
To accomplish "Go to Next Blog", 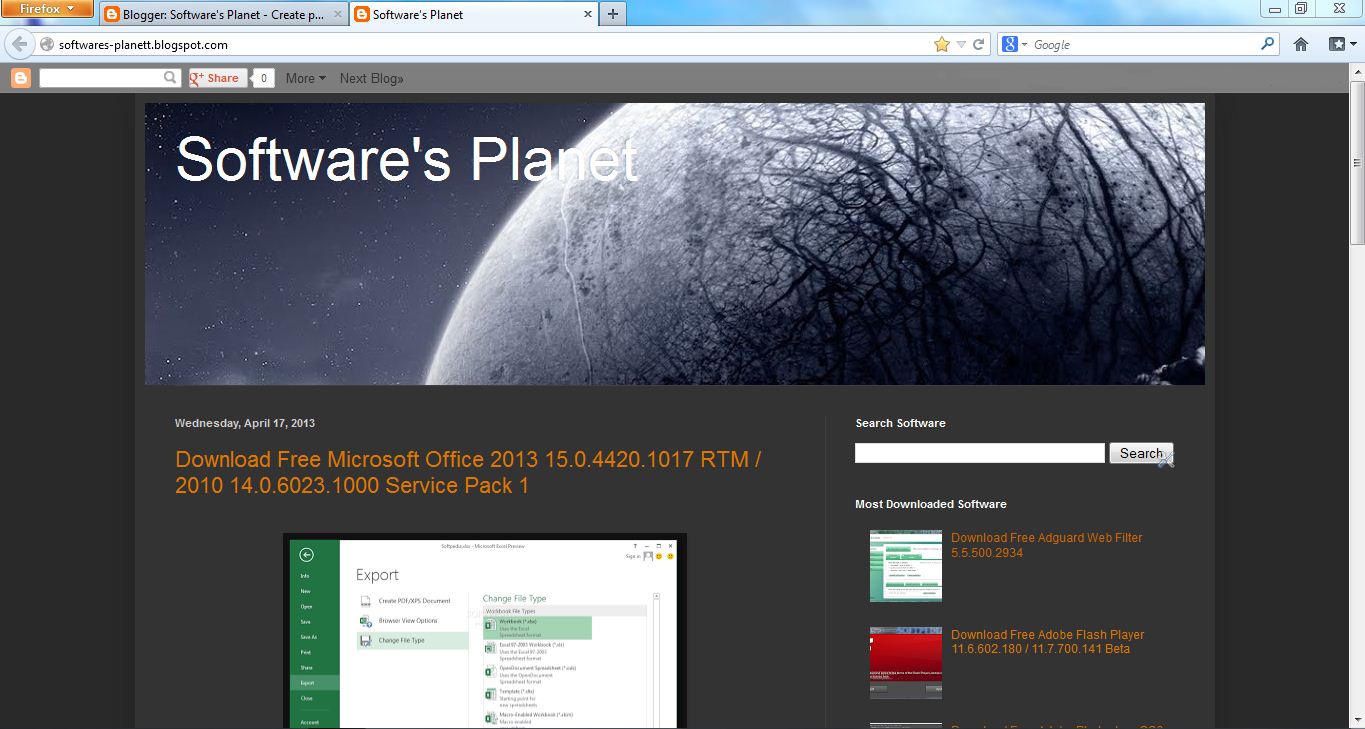I will [x=371, y=78].
